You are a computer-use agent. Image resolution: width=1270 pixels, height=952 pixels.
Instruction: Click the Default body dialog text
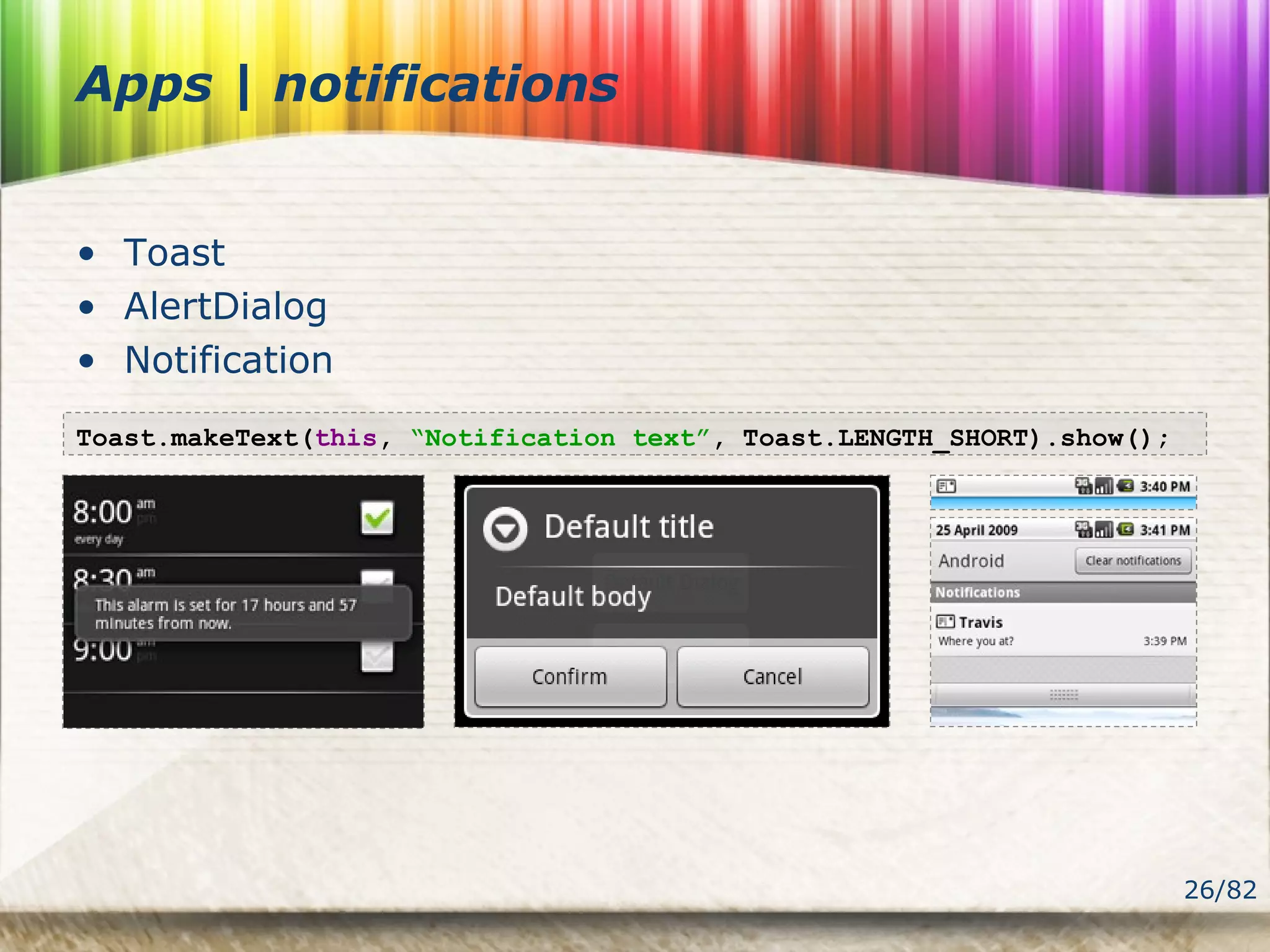pos(573,597)
